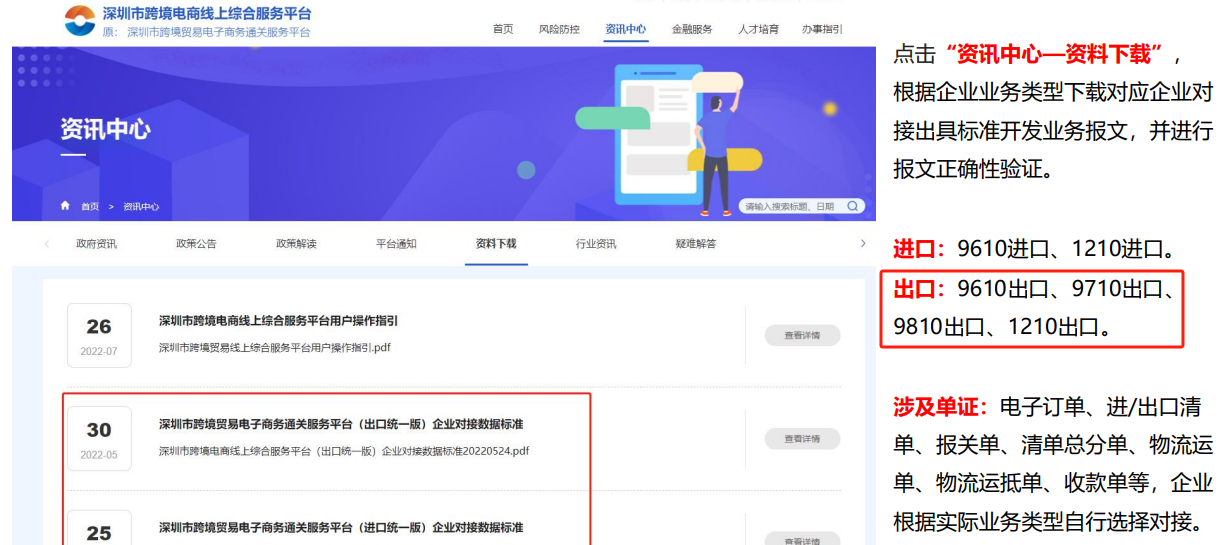Open 进口统一版 企业对接数据标准 title
The height and width of the screenshot is (545, 1225).
[x=341, y=527]
